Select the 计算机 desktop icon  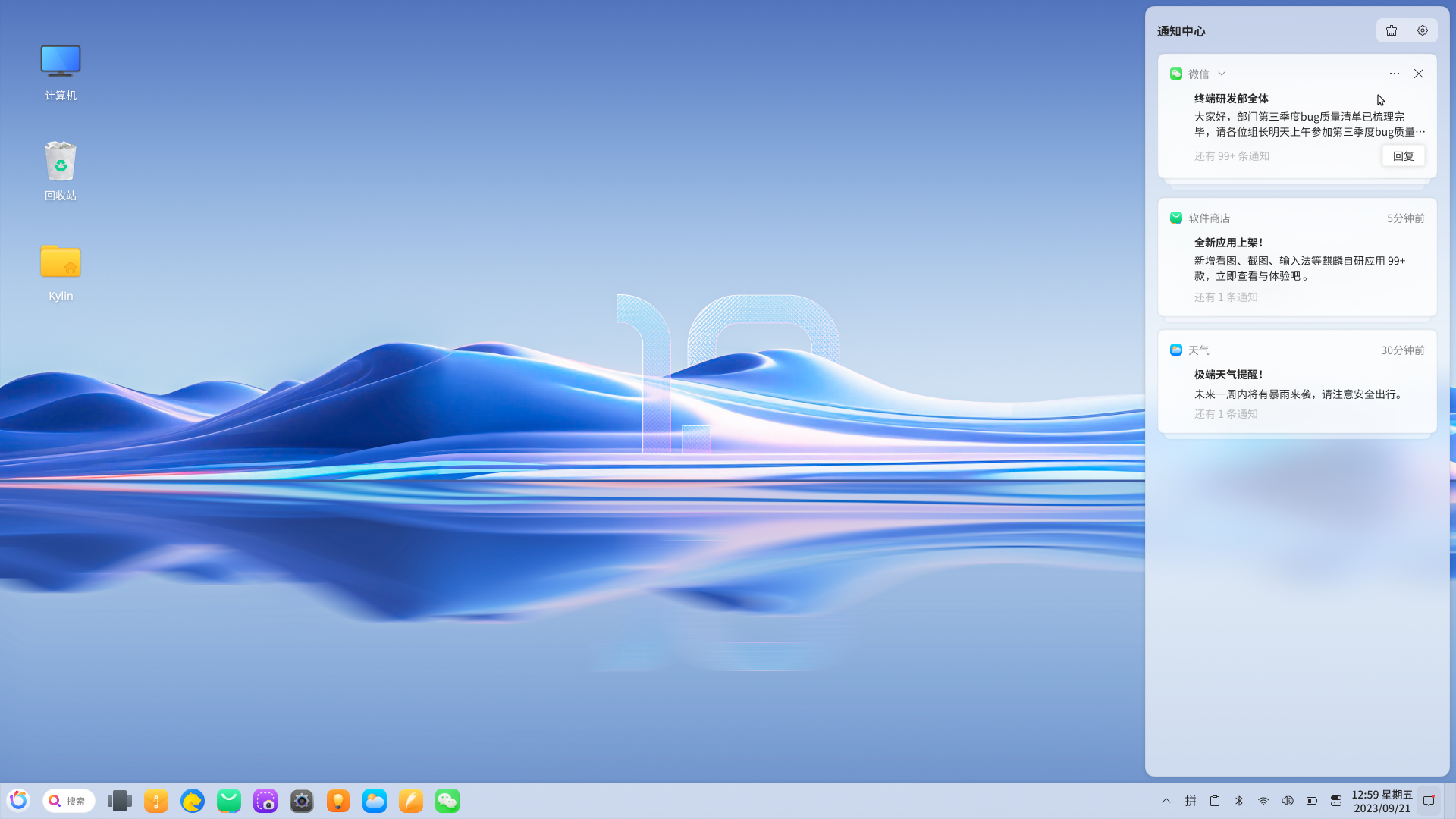coord(61,72)
